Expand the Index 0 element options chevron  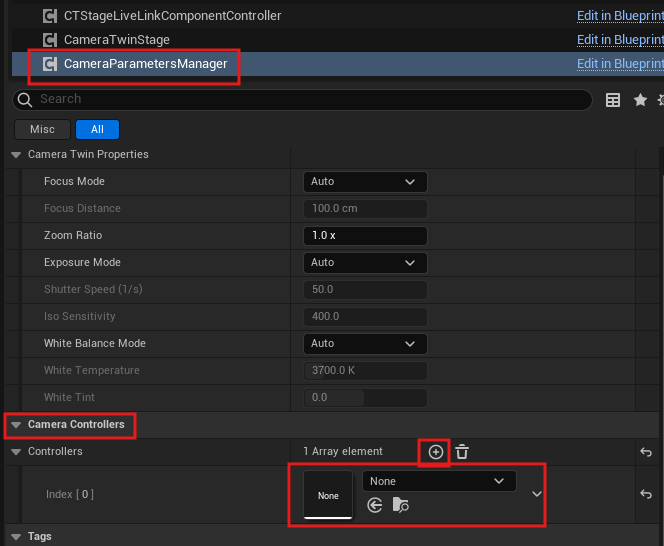tap(537, 494)
